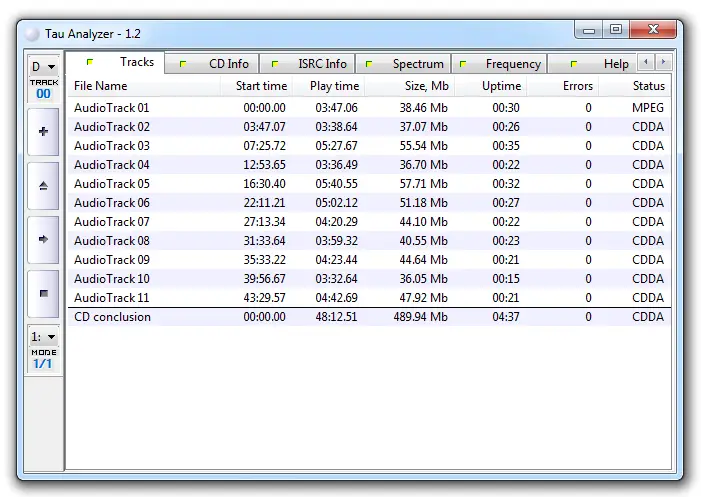Image resolution: width=701 pixels, height=497 pixels.
Task: Minimize the Tau Analyzer window
Action: click(x=588, y=30)
